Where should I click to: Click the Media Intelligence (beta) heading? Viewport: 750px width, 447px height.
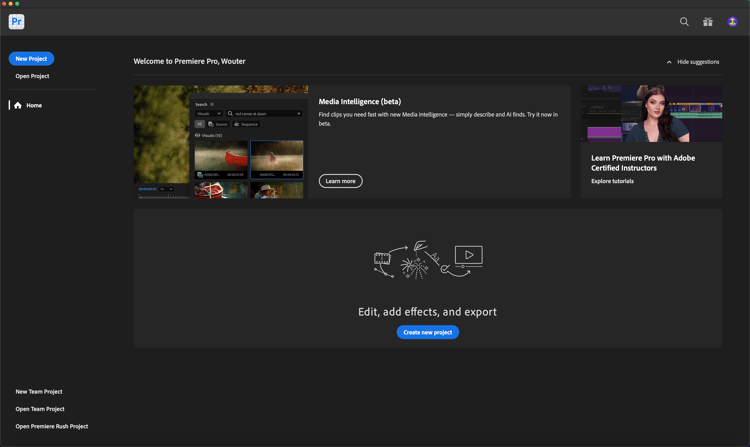tap(360, 101)
